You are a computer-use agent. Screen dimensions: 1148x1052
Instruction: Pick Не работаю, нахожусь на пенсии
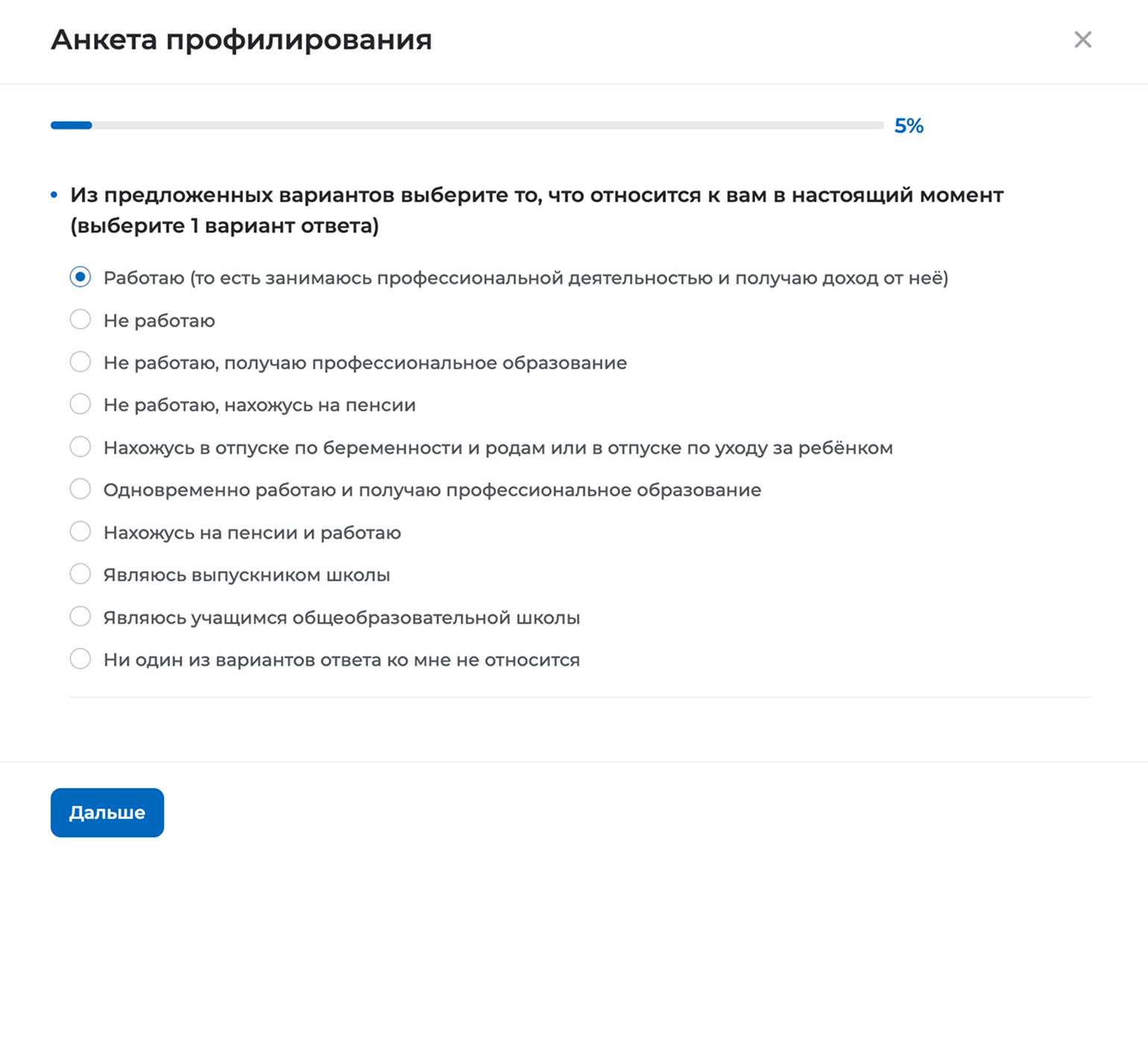[x=81, y=405]
